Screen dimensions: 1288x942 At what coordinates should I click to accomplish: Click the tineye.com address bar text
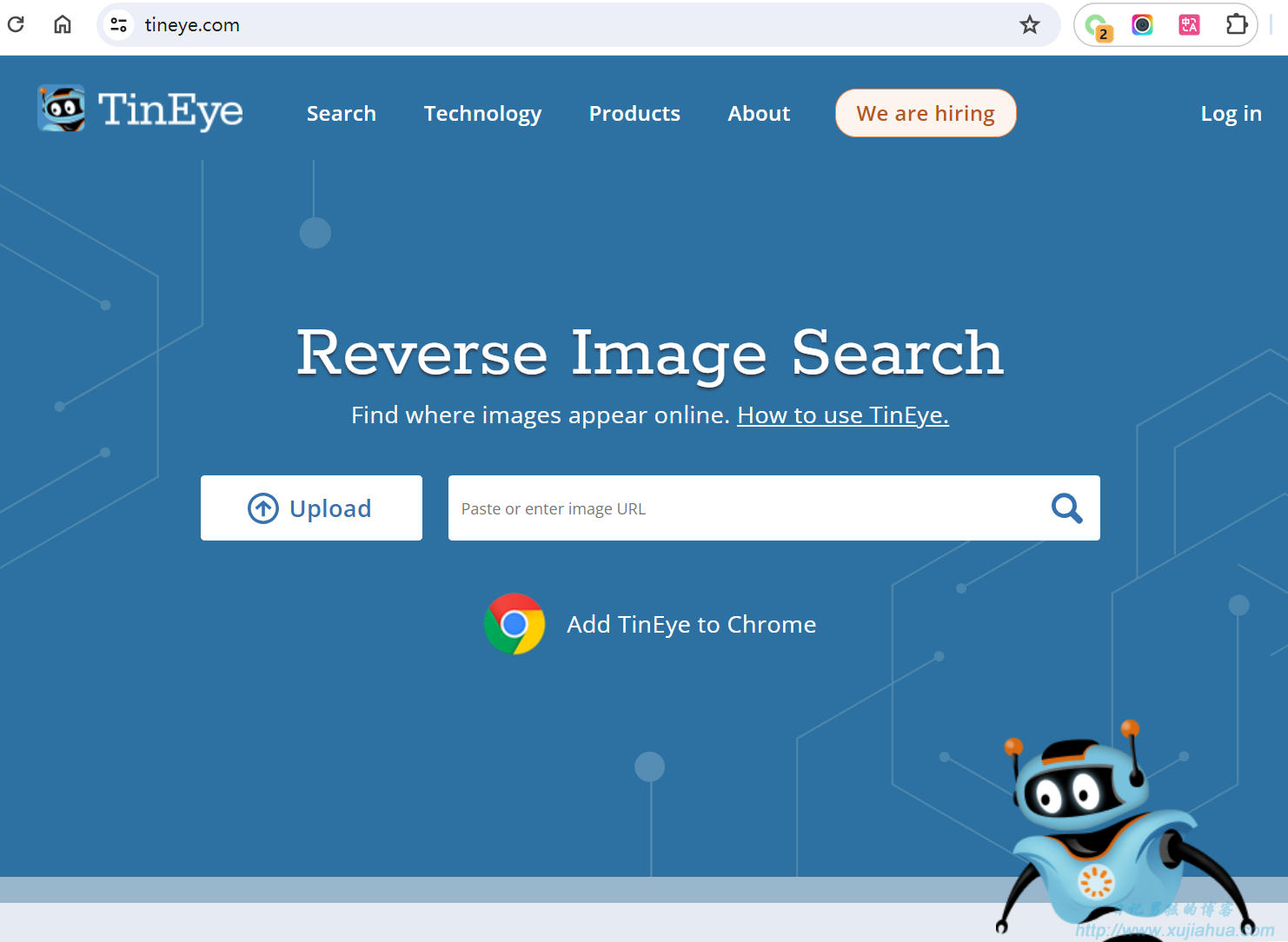click(192, 25)
